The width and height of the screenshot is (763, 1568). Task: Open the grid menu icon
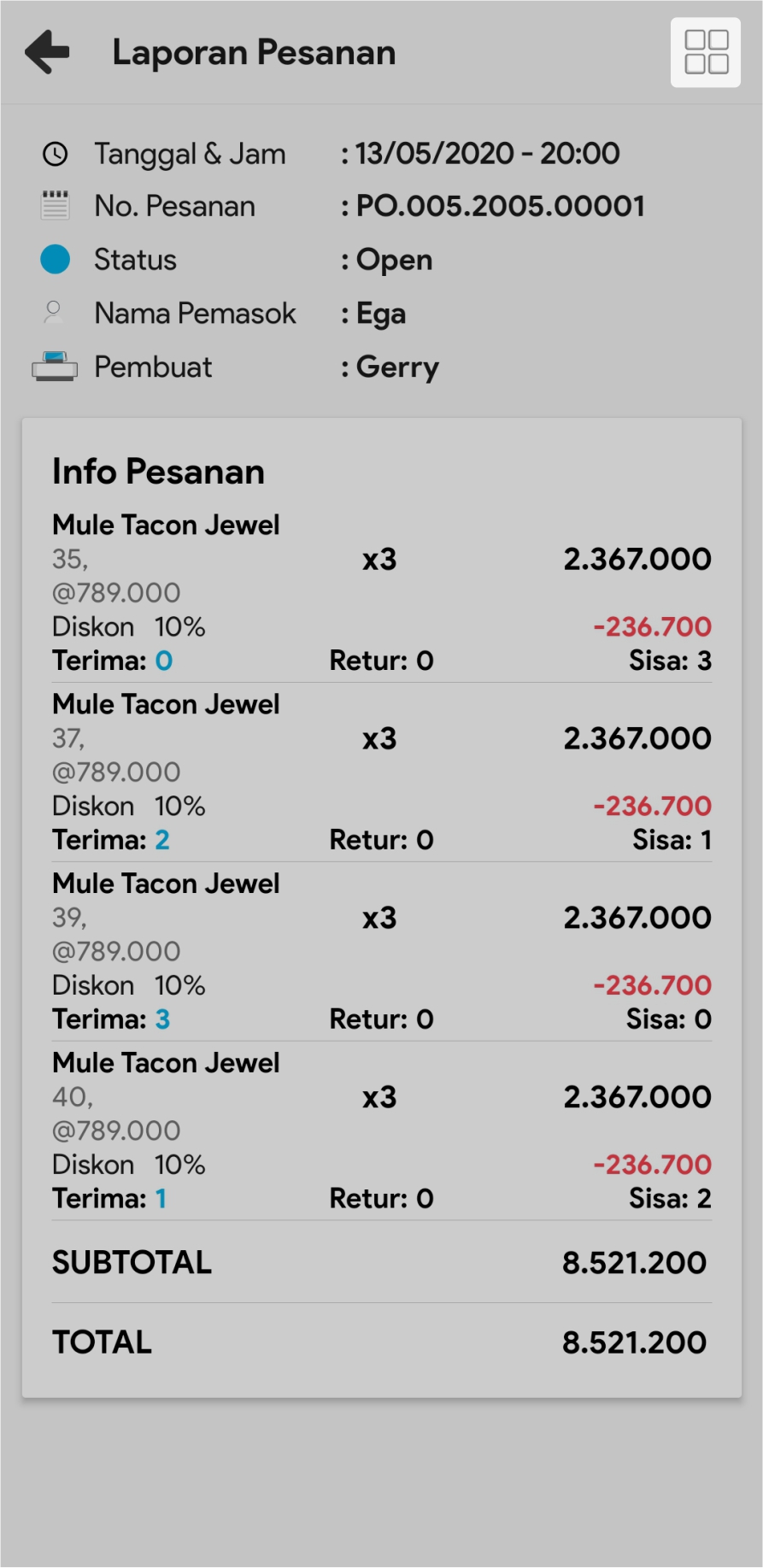[706, 52]
